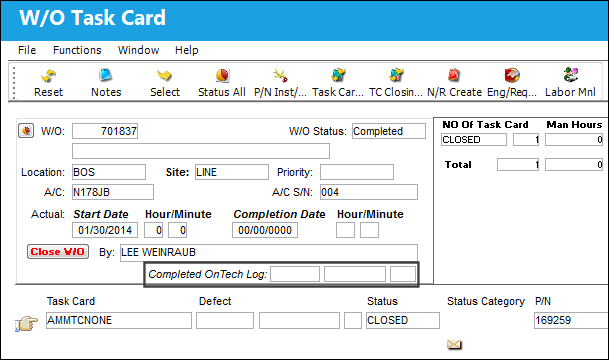Viewport: 609px width, 360px height.
Task: Click the Site field with LINE
Action: tap(231, 172)
